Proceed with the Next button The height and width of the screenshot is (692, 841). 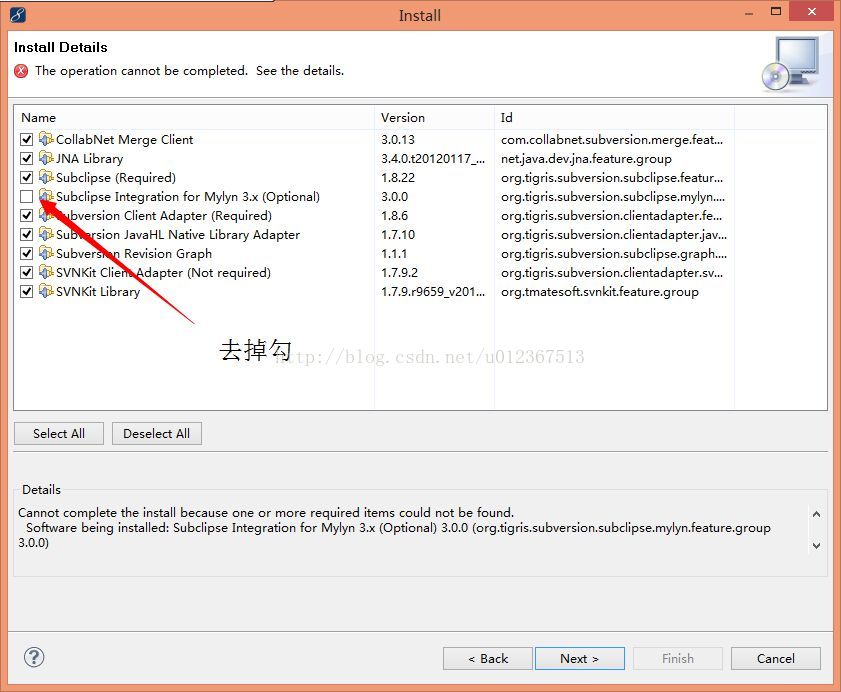pos(580,658)
